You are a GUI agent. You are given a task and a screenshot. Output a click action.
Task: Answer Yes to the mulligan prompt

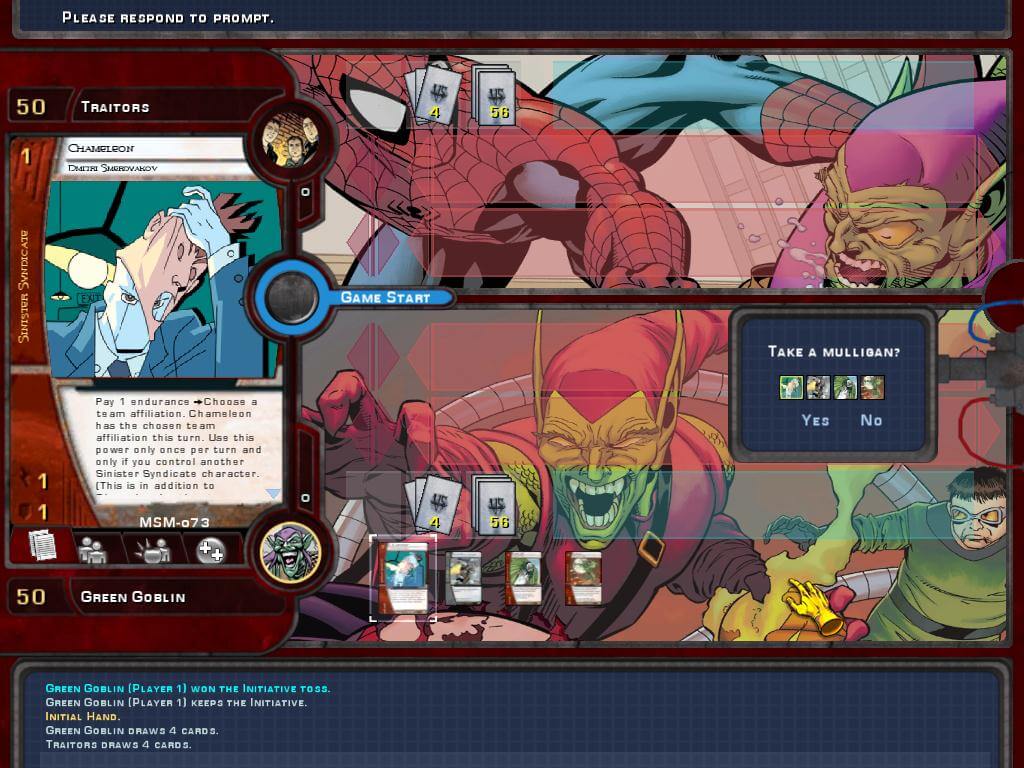click(x=815, y=420)
